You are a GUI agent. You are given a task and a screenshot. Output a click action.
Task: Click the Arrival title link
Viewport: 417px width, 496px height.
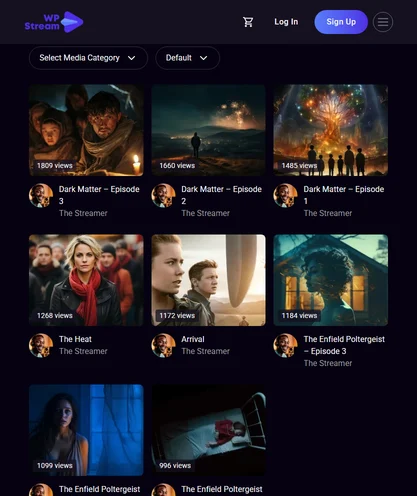pyautogui.click(x=193, y=339)
